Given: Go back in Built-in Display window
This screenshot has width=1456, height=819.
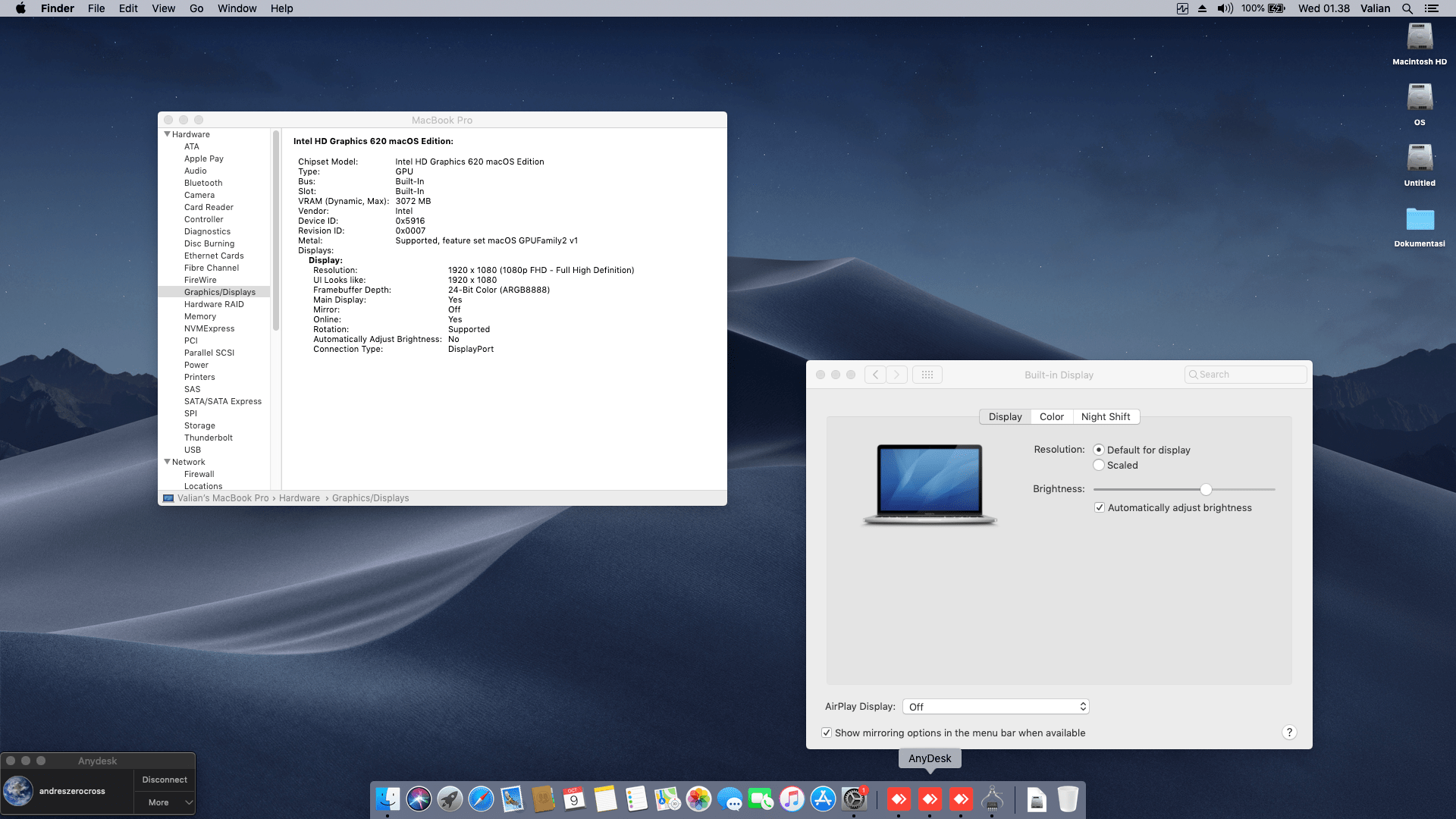Looking at the screenshot, I should [875, 375].
